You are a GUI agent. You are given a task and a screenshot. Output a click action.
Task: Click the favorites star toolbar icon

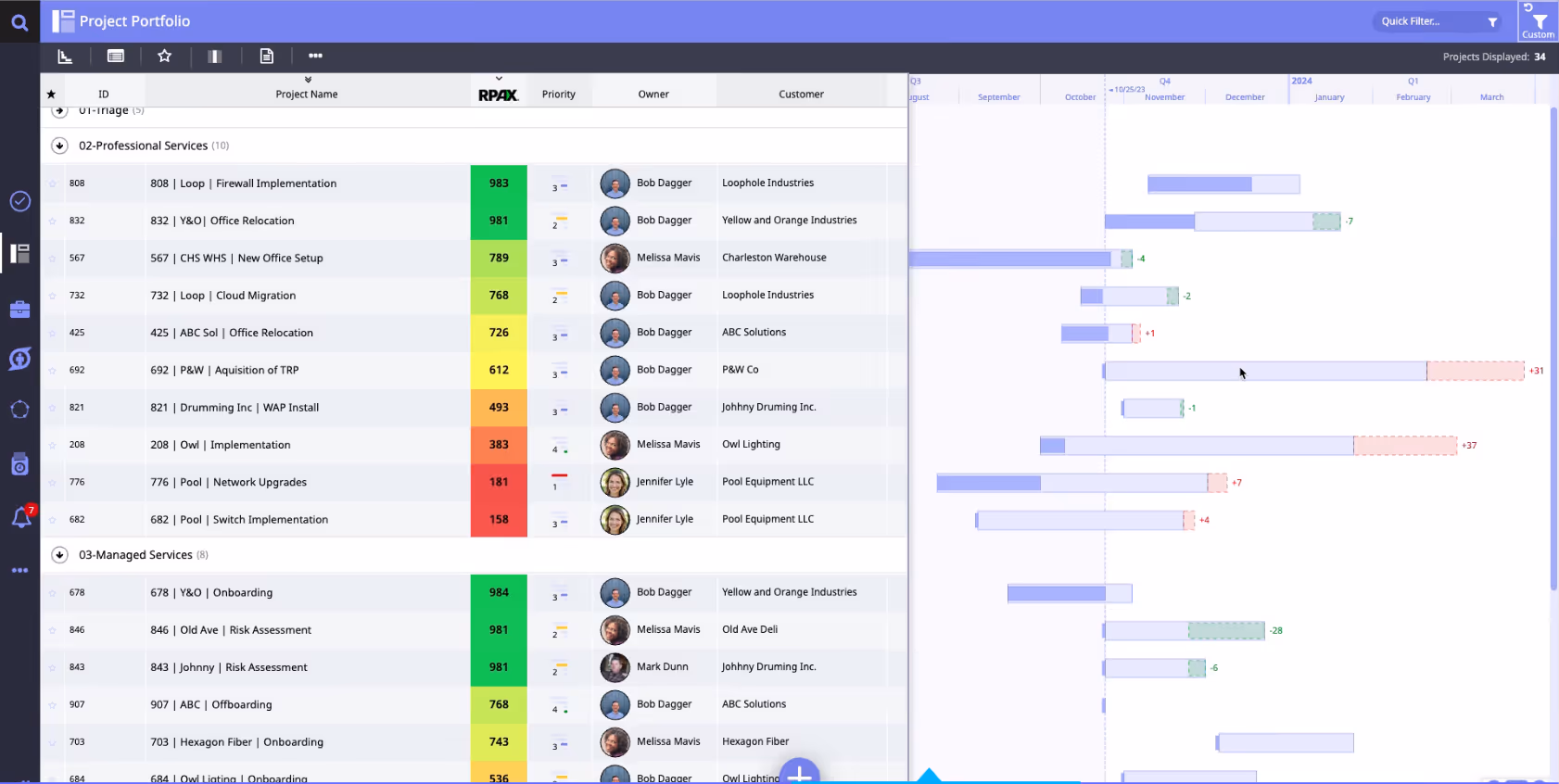pyautogui.click(x=165, y=56)
